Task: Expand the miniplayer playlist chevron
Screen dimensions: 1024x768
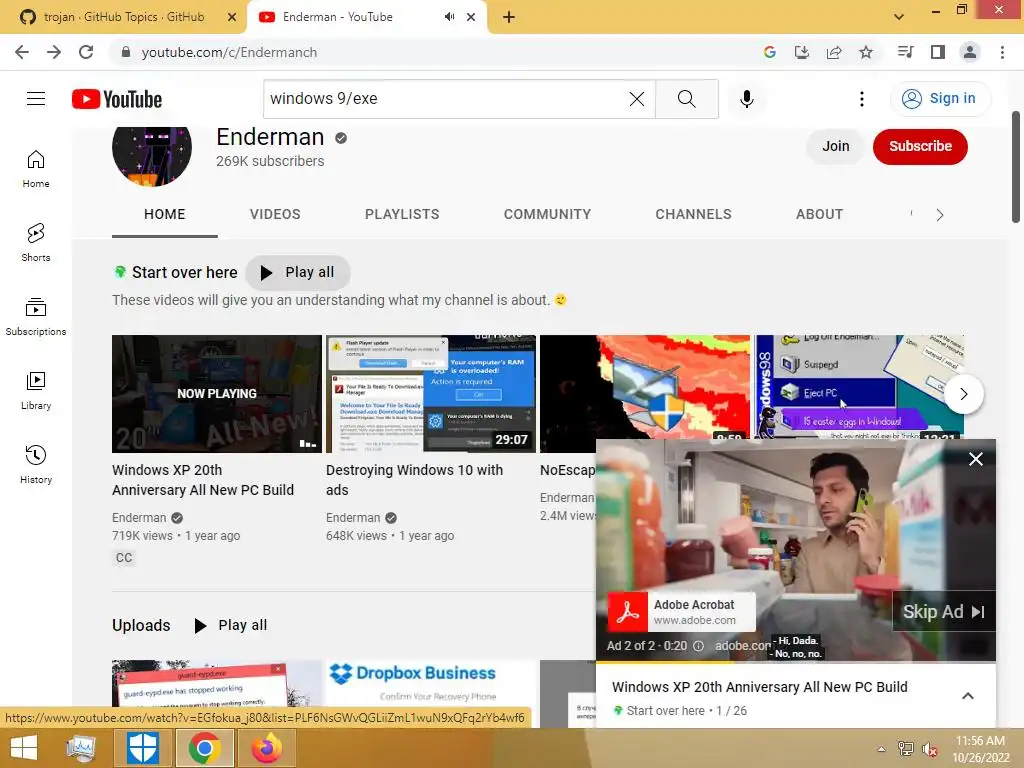Action: point(968,696)
